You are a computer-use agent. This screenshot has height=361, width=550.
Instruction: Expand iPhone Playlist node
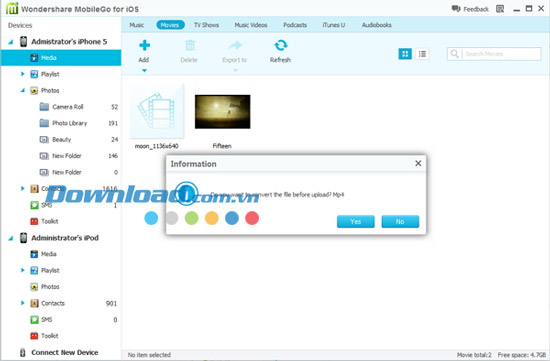(x=22, y=74)
